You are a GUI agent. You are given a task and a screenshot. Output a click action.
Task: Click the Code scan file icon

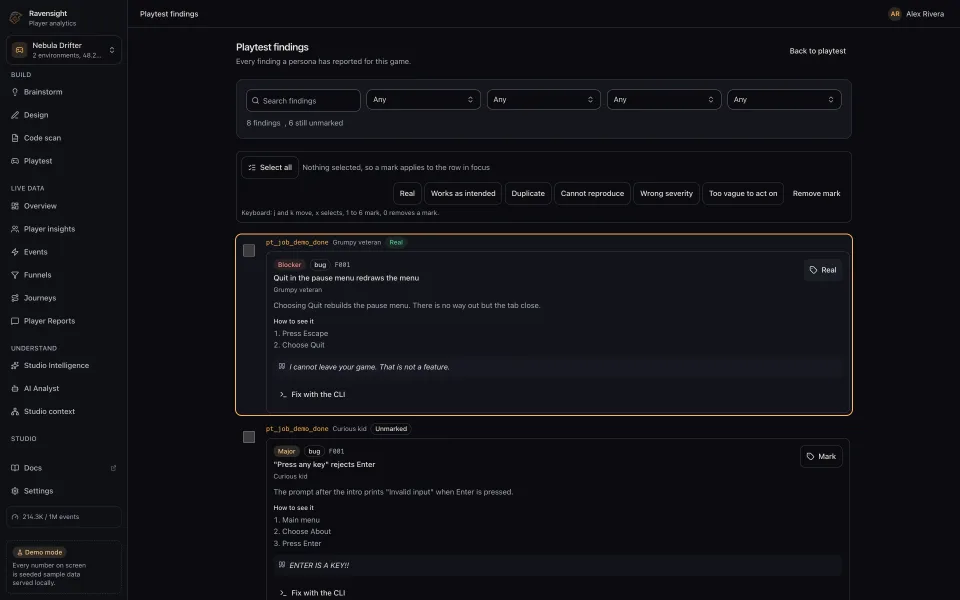click(15, 138)
